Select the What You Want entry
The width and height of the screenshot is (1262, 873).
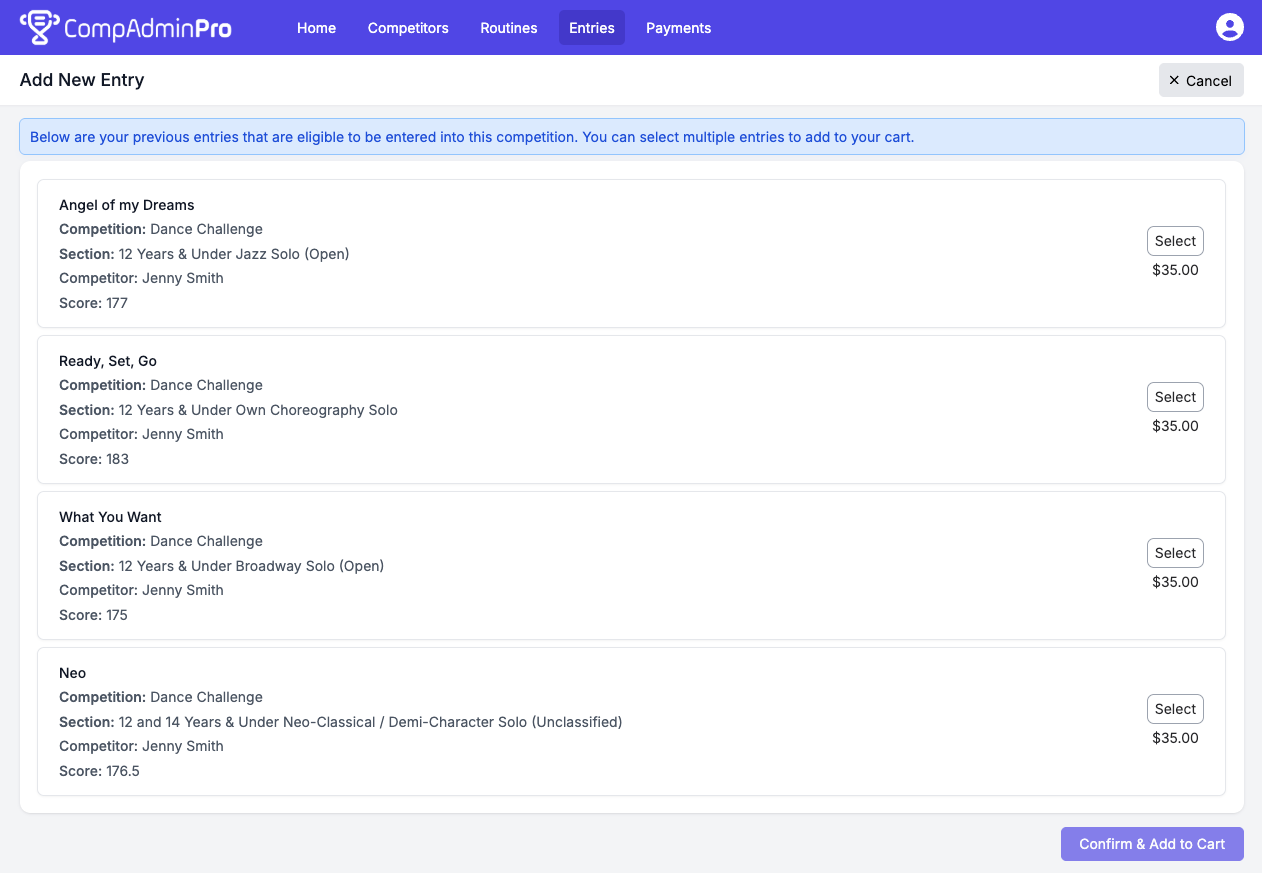coord(1174,553)
